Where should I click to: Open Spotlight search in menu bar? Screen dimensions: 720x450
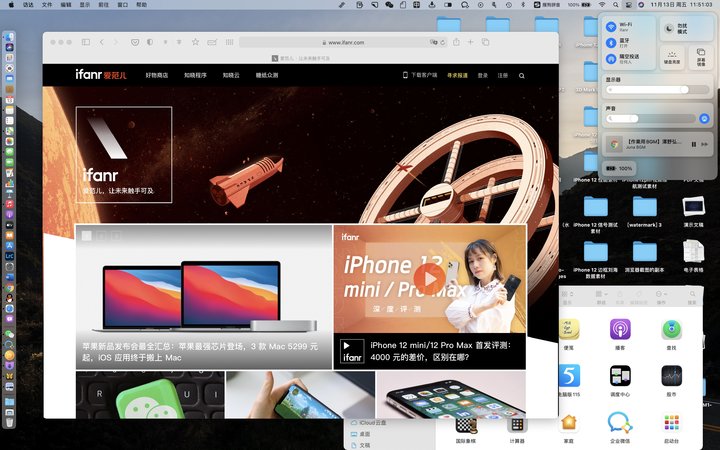pos(615,5)
